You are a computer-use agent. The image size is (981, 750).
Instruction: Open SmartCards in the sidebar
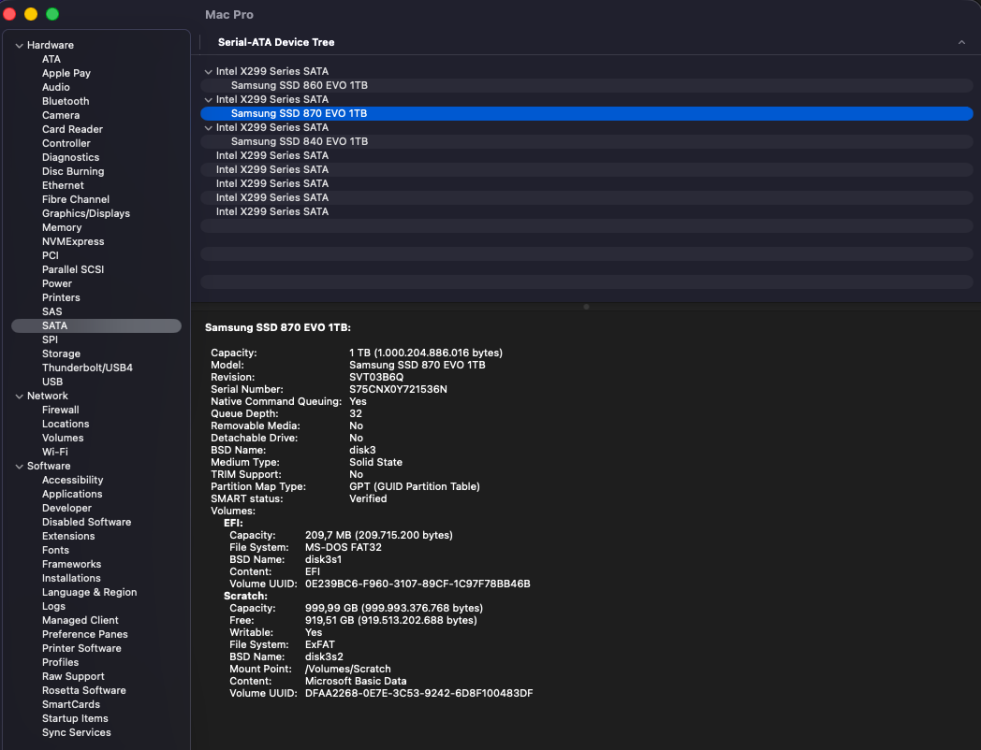(x=71, y=704)
